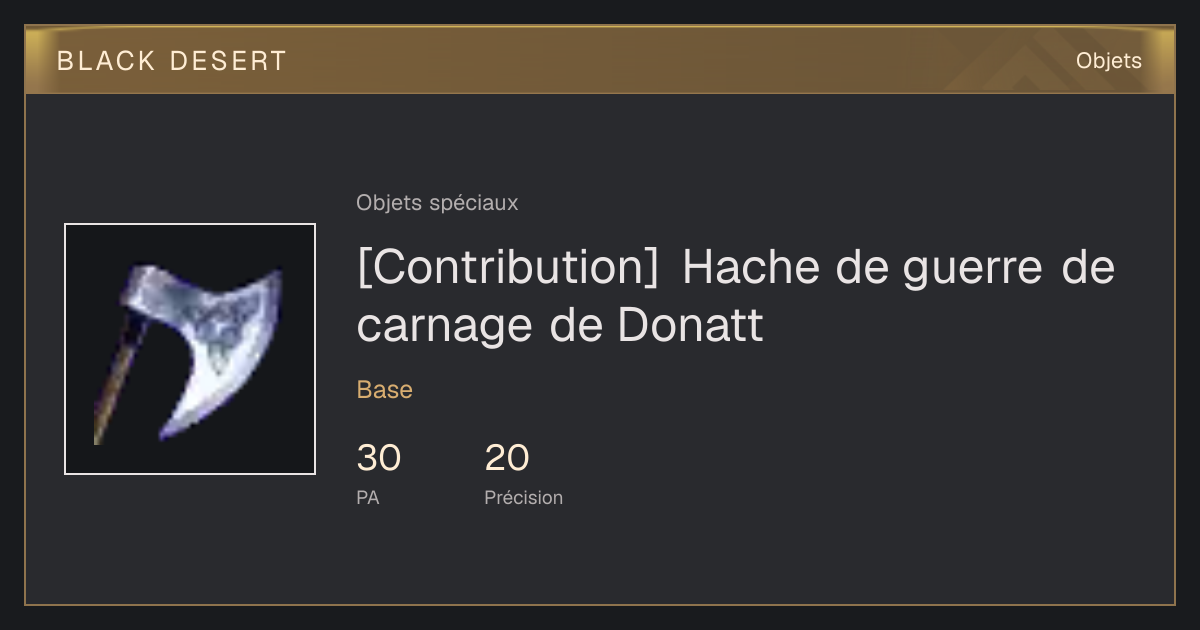Select the Base grade label

point(385,390)
